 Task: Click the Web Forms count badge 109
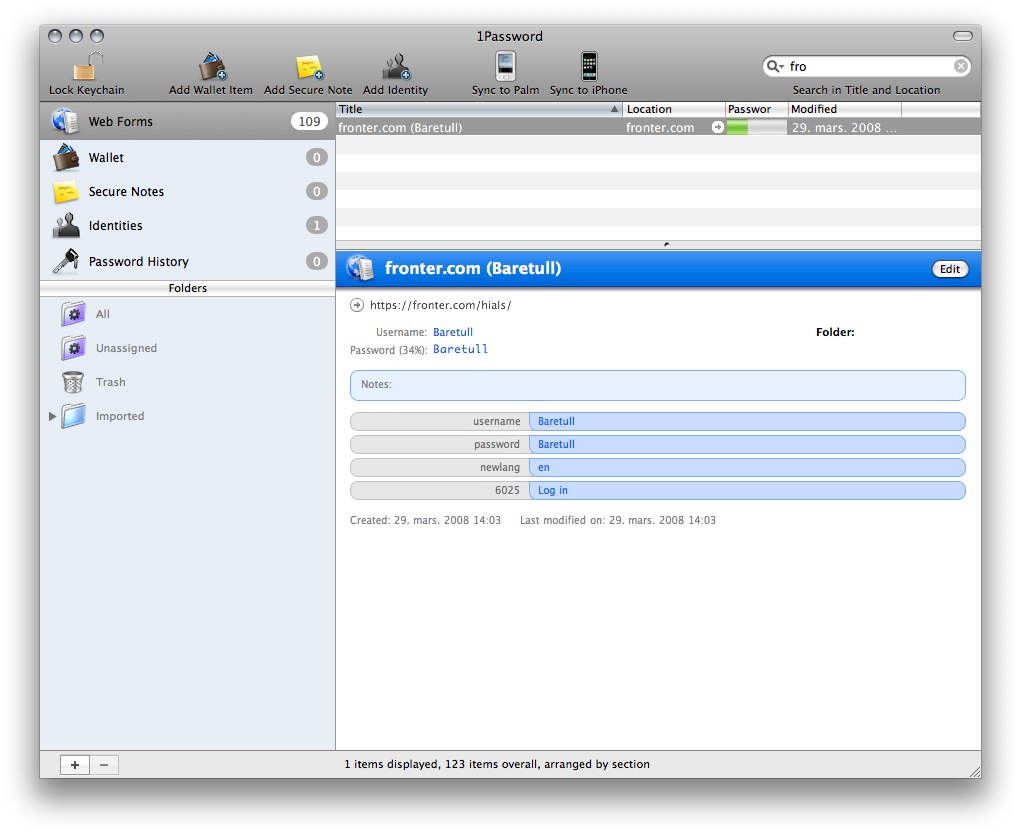(x=309, y=121)
